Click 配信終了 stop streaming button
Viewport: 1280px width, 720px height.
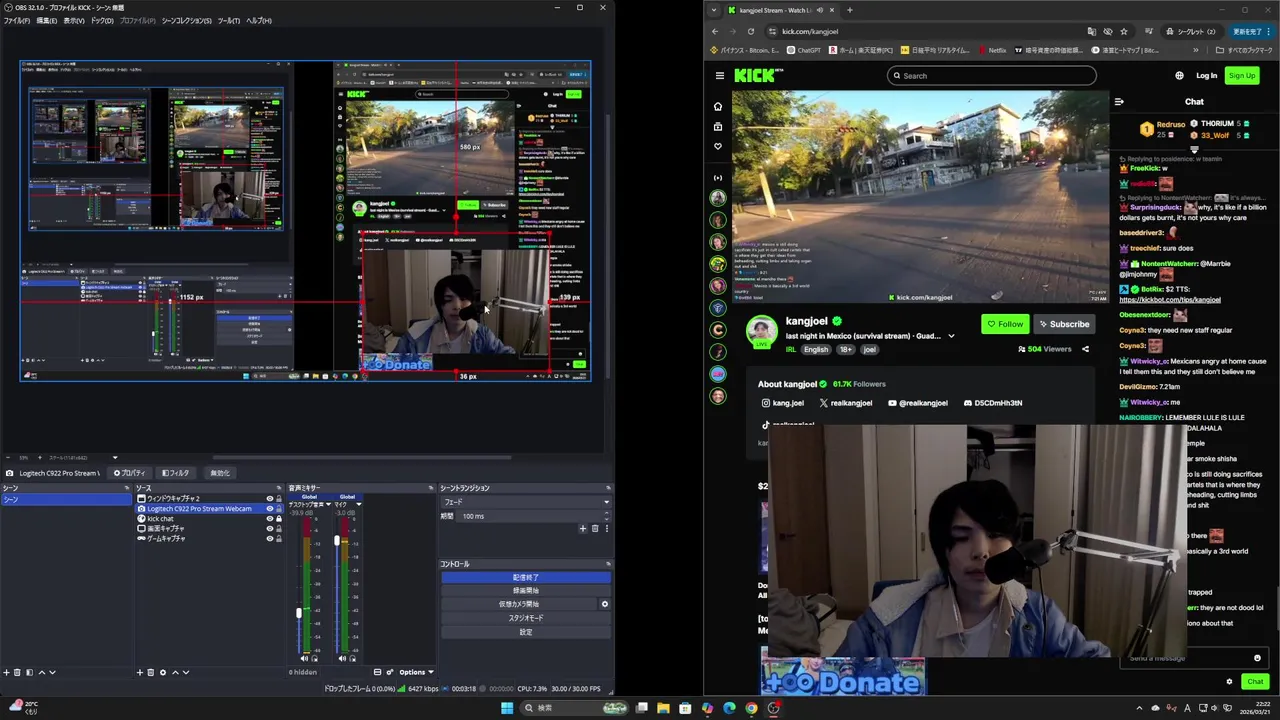point(525,577)
